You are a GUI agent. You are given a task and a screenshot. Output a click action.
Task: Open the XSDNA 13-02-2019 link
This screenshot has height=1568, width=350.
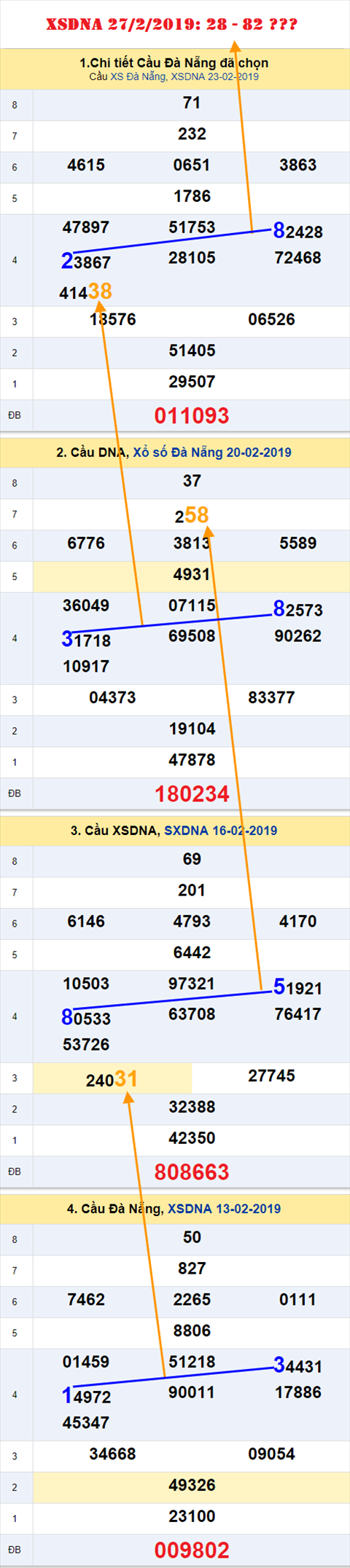[224, 1208]
